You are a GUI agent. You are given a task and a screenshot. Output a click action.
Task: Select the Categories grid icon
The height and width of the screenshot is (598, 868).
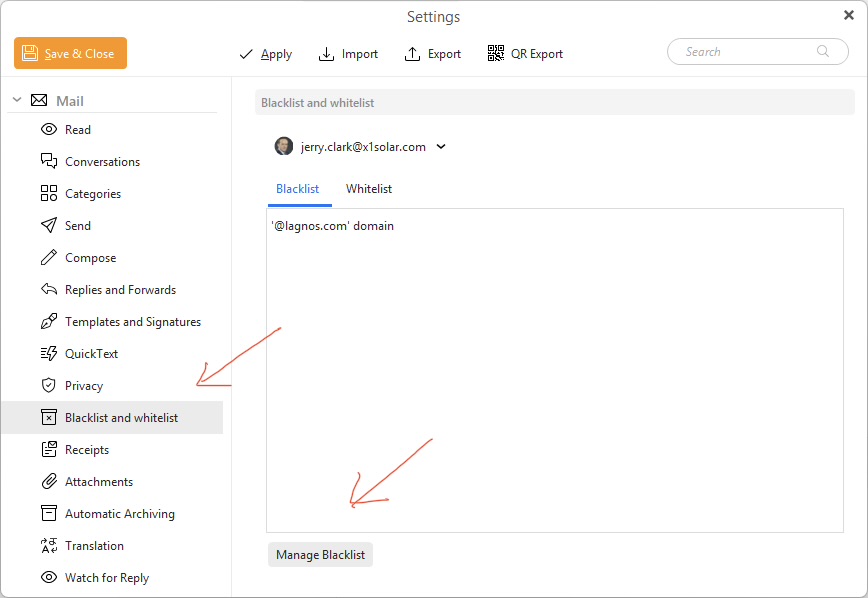click(48, 194)
